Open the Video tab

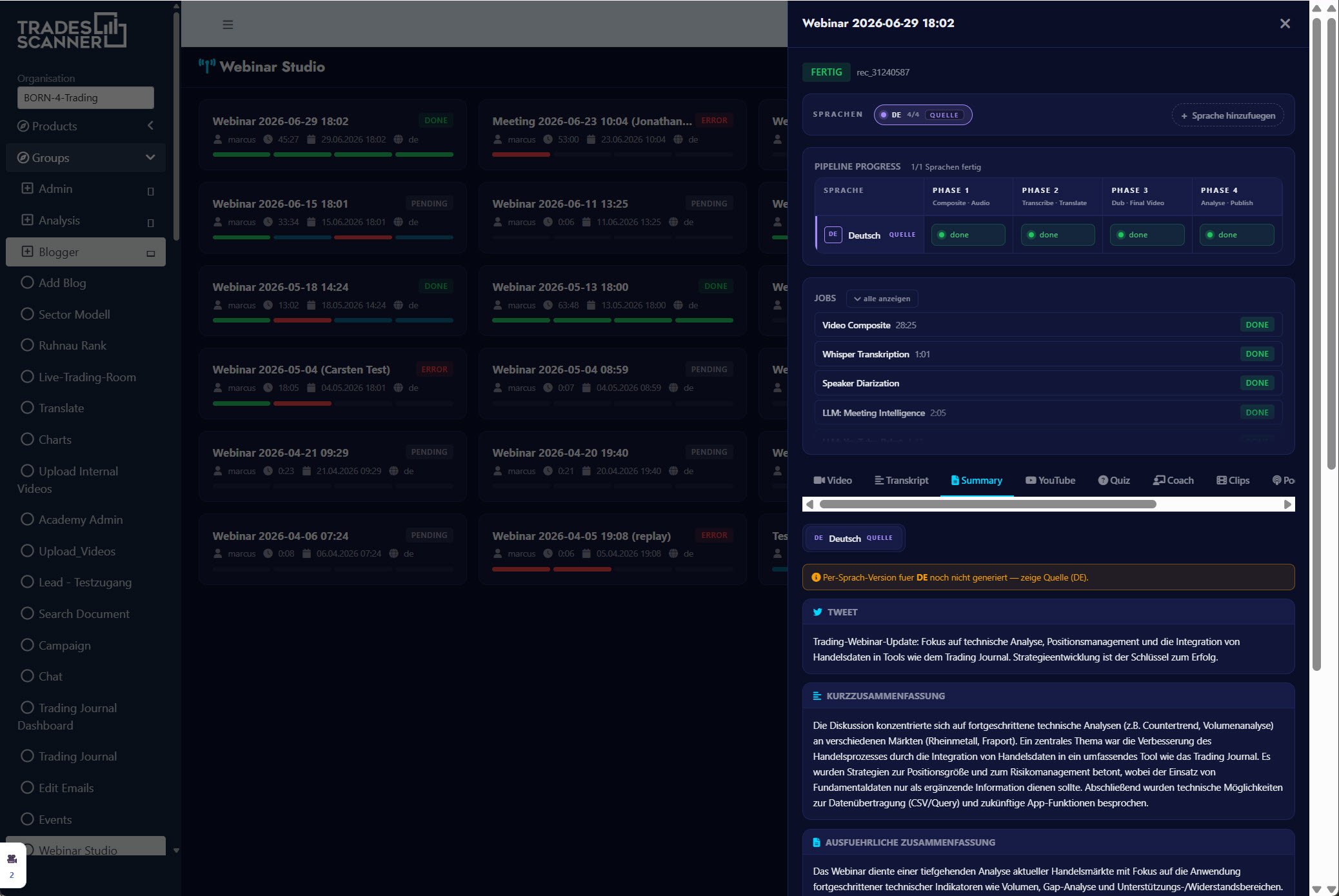[833, 481]
